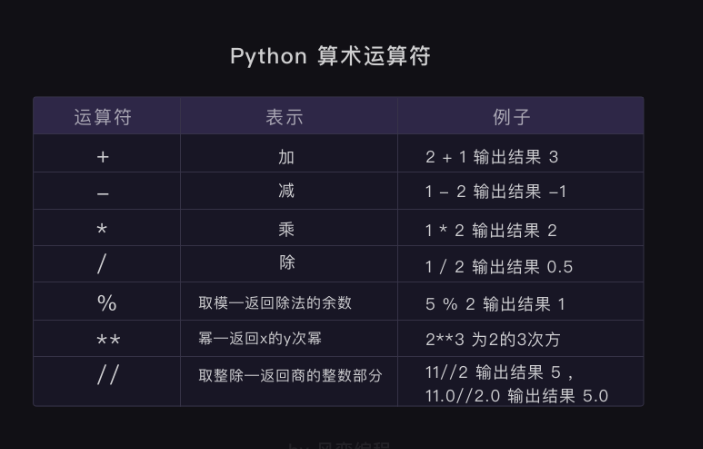Select the example "5 % 2 输出结果 1"

[495, 303]
